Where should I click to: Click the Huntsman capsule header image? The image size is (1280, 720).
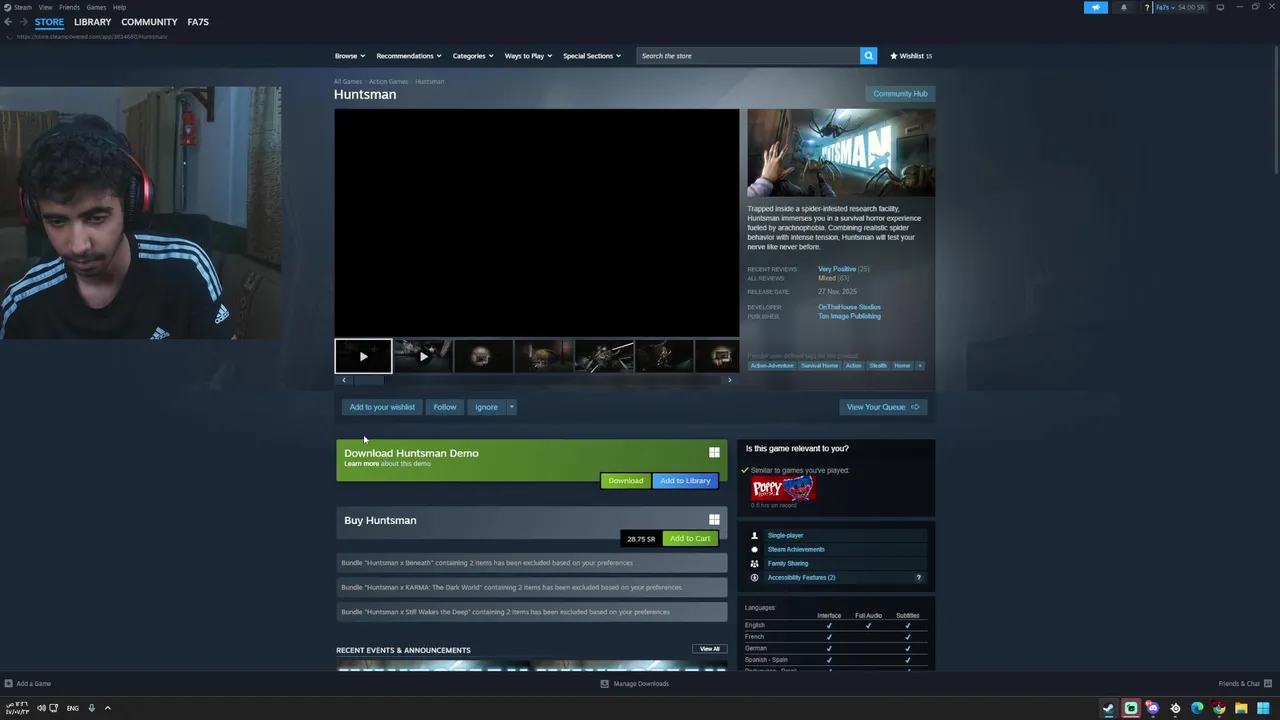click(841, 153)
